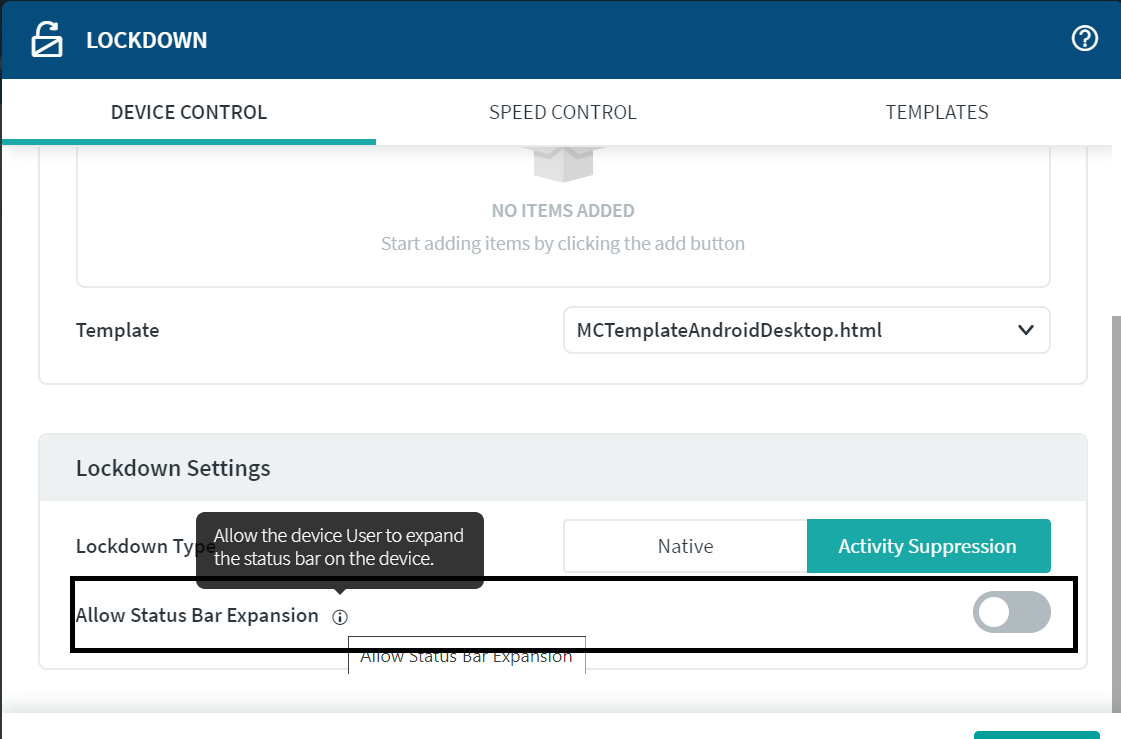Click the dark status bar tooltip
1121x739 pixels.
(x=339, y=547)
